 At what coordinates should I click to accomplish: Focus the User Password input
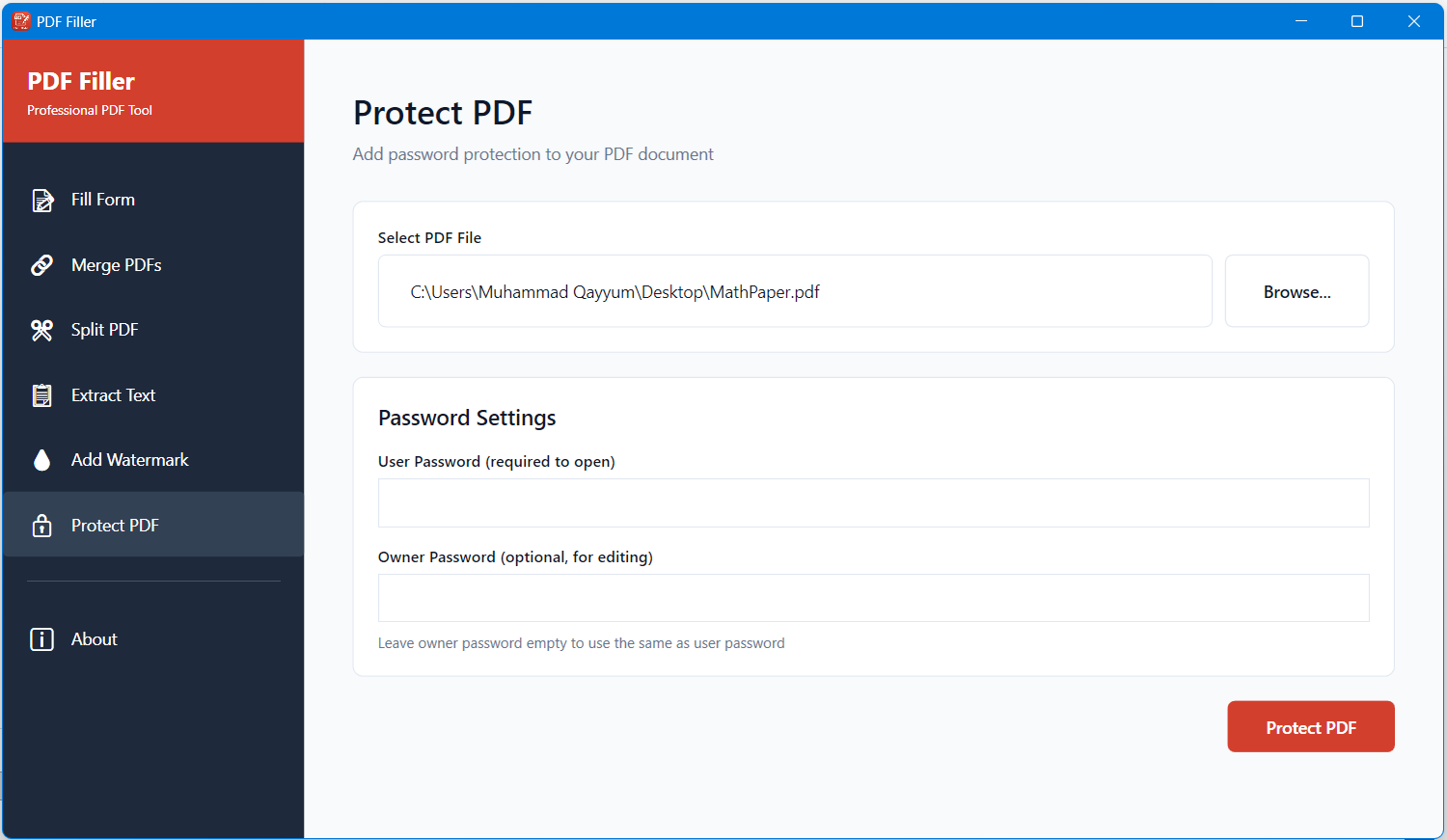(x=873, y=502)
